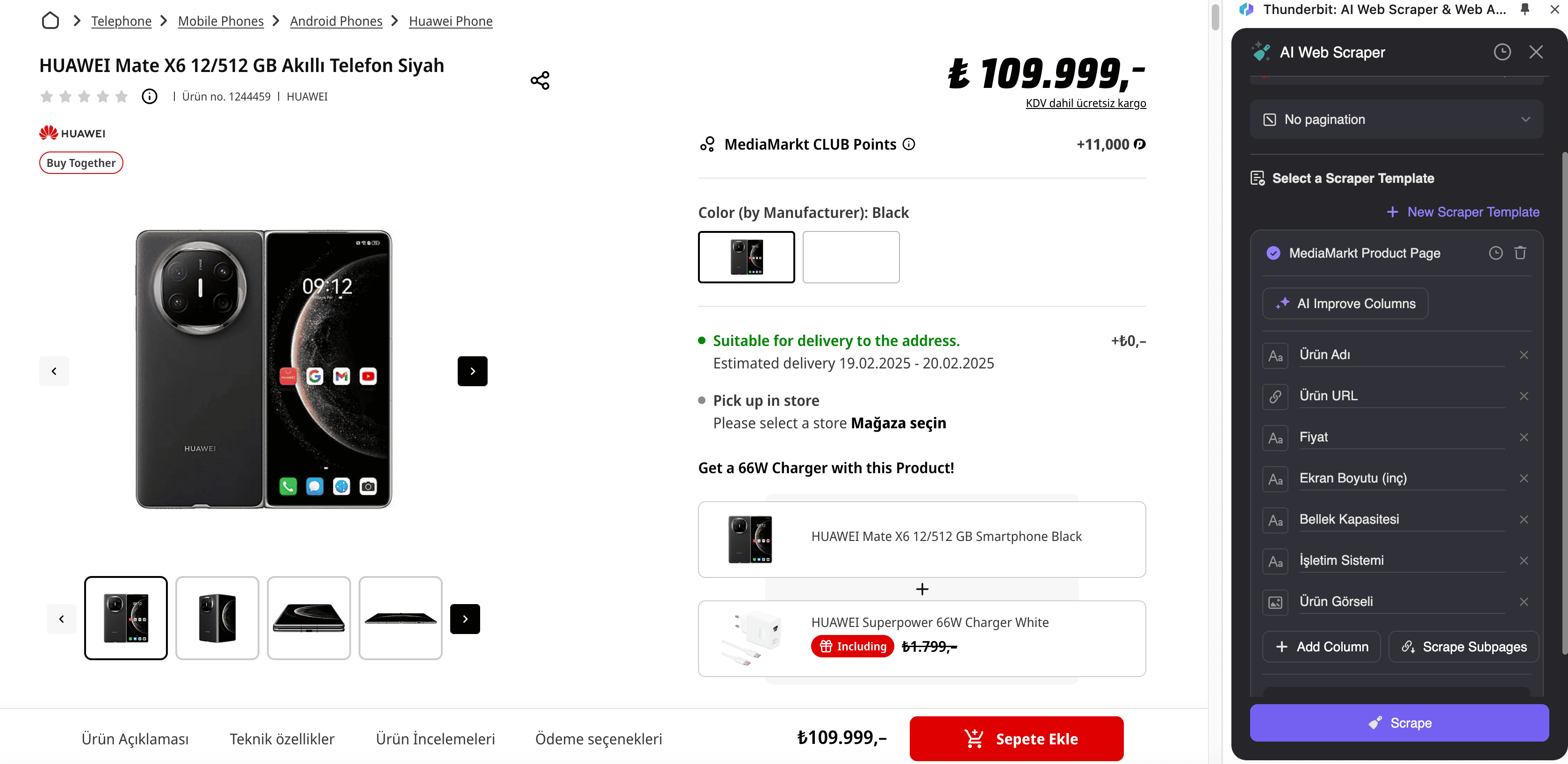Pin the Thunderbit extension panel
Screen dimensions: 1568x764
[x=1525, y=9]
